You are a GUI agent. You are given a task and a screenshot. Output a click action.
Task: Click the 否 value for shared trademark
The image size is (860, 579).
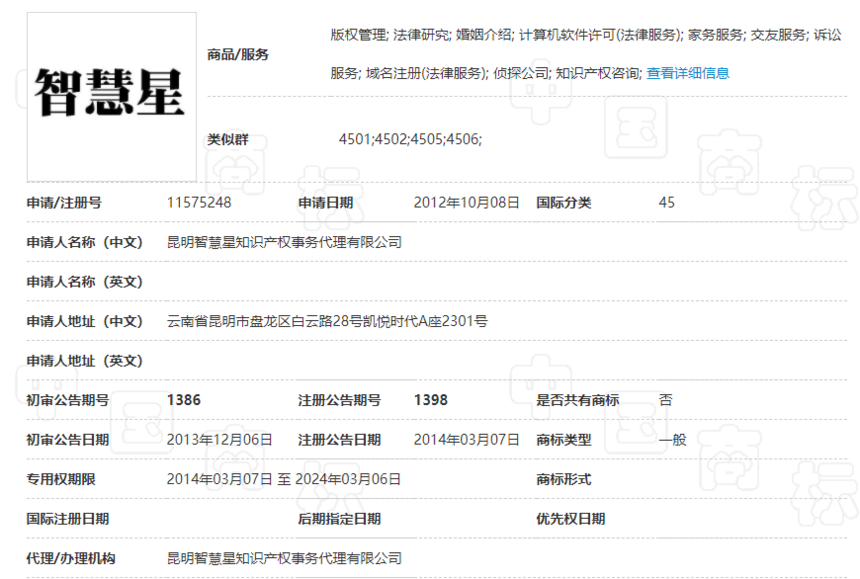pyautogui.click(x=665, y=400)
